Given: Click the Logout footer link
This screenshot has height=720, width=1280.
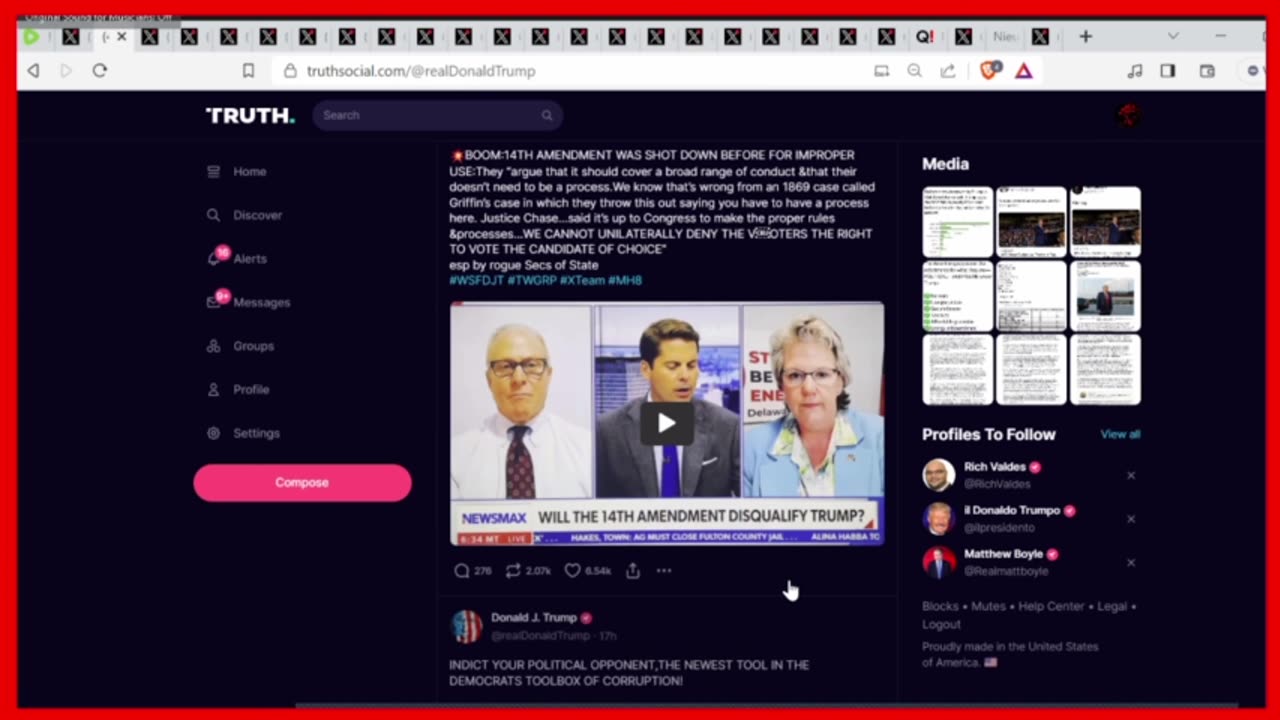Looking at the screenshot, I should (x=941, y=624).
